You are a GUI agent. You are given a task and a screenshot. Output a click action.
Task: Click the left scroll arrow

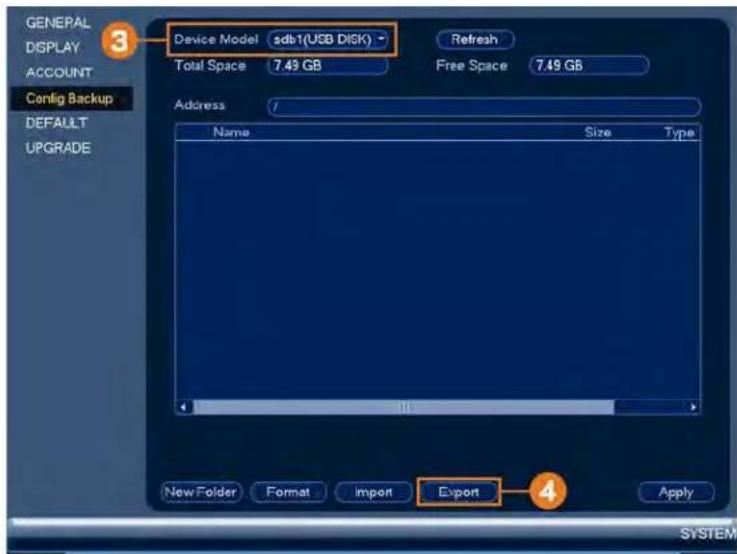(x=183, y=407)
